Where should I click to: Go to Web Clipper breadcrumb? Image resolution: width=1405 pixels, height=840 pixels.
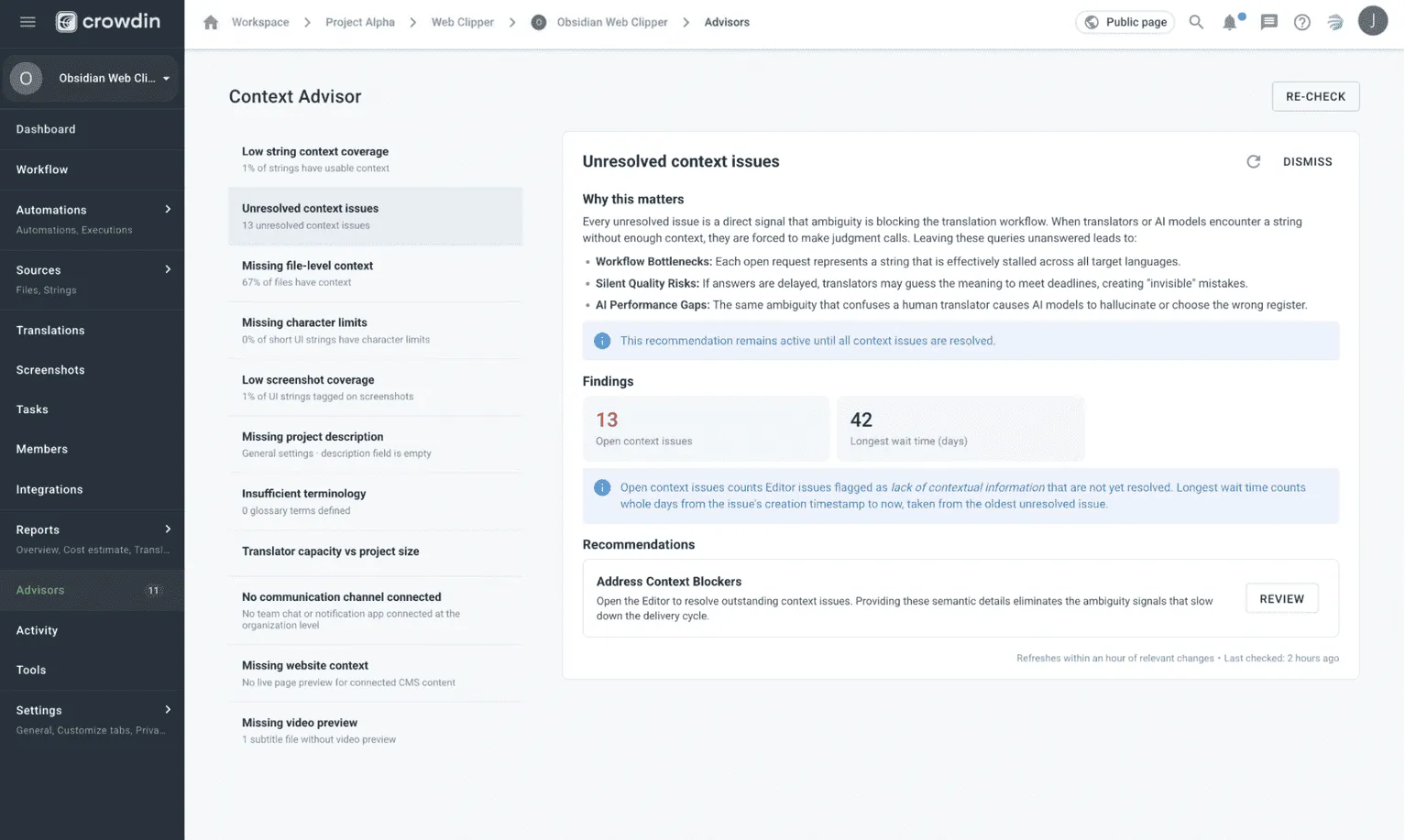point(463,22)
